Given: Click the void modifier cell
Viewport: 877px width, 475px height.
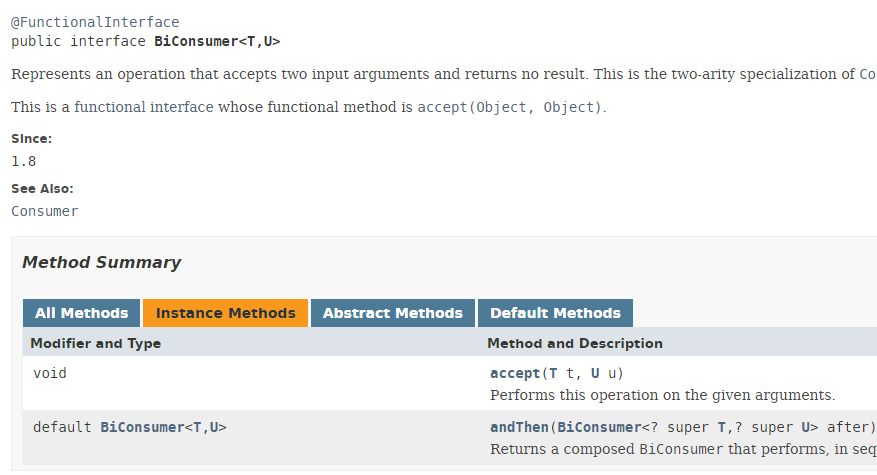Looking at the screenshot, I should click(x=50, y=373).
